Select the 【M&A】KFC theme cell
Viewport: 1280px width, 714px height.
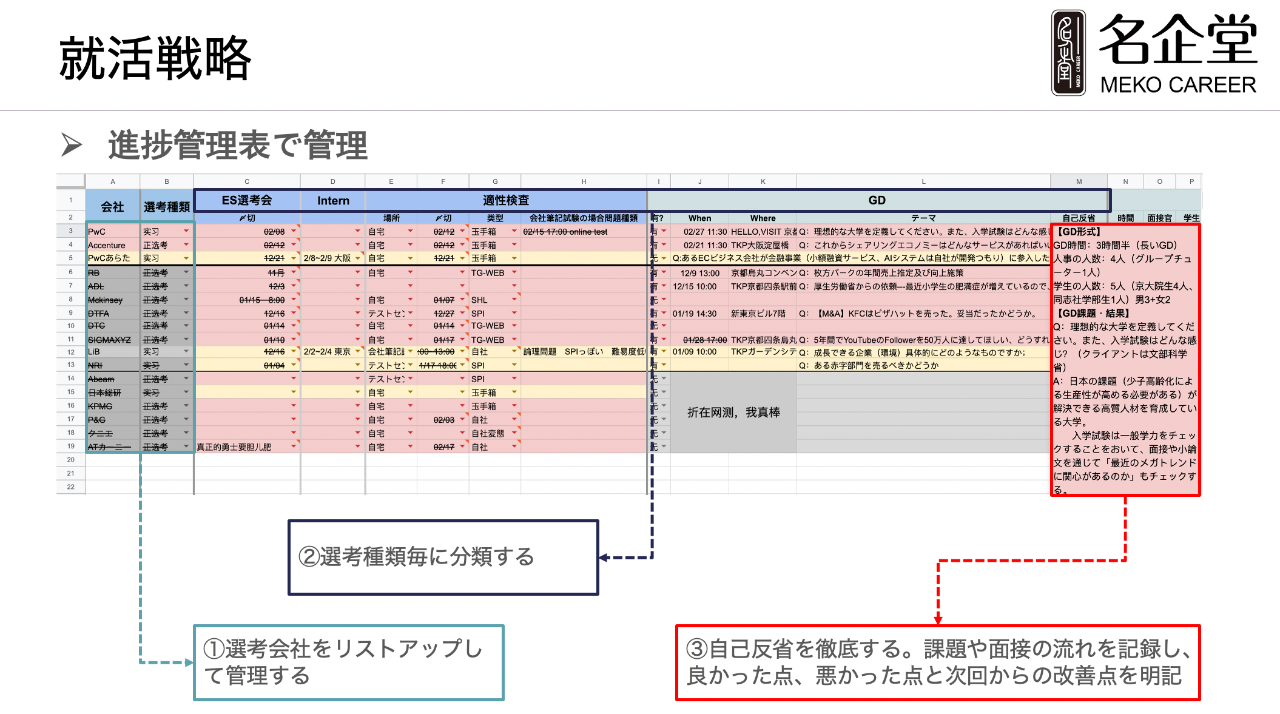[923, 312]
